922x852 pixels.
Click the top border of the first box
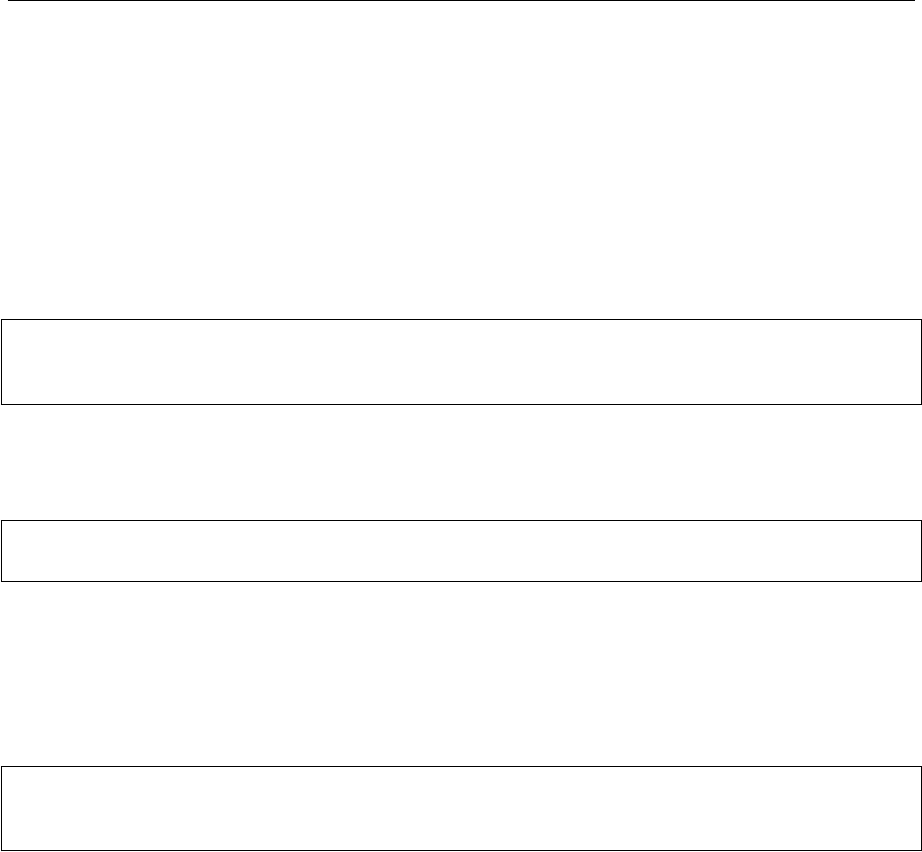(x=460, y=320)
